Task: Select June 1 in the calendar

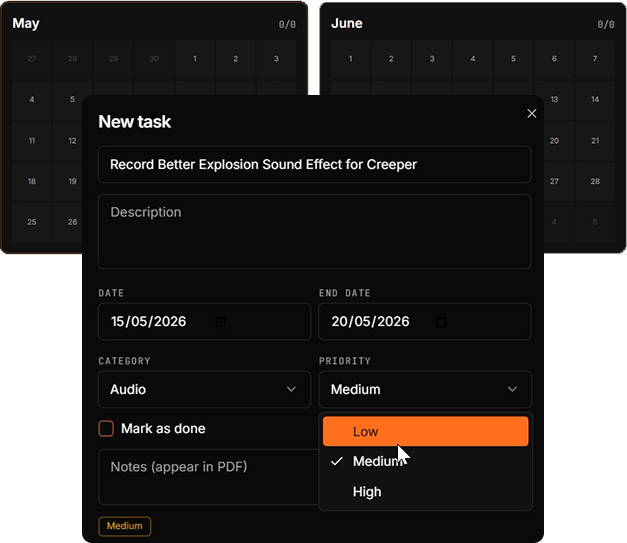Action: 351,59
